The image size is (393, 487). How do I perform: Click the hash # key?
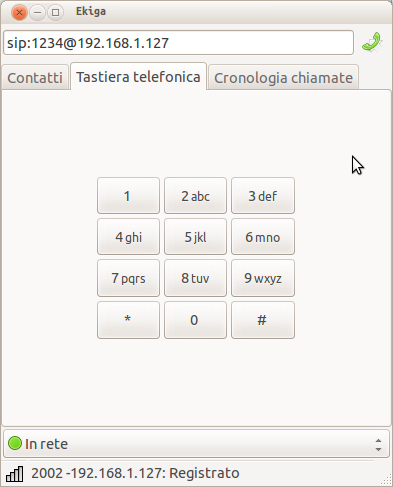pyautogui.click(x=263, y=320)
